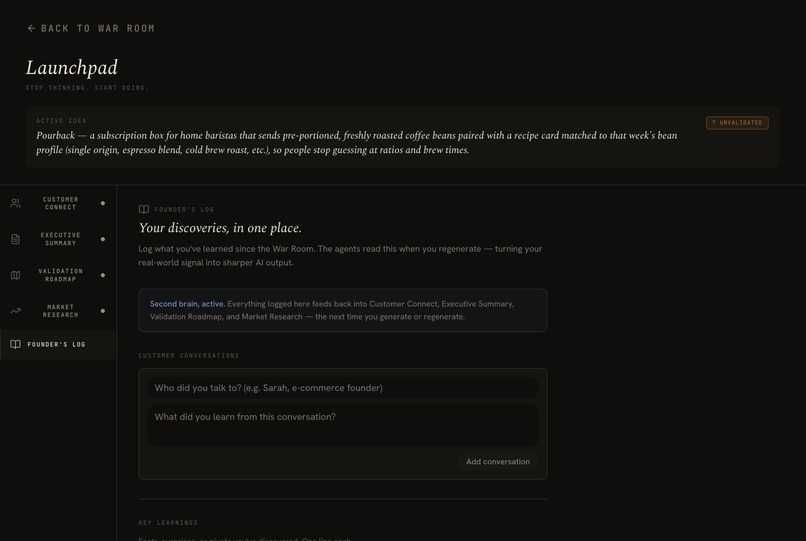The width and height of the screenshot is (806, 541).
Task: Click the Executive Summary document icon
Action: point(15,239)
